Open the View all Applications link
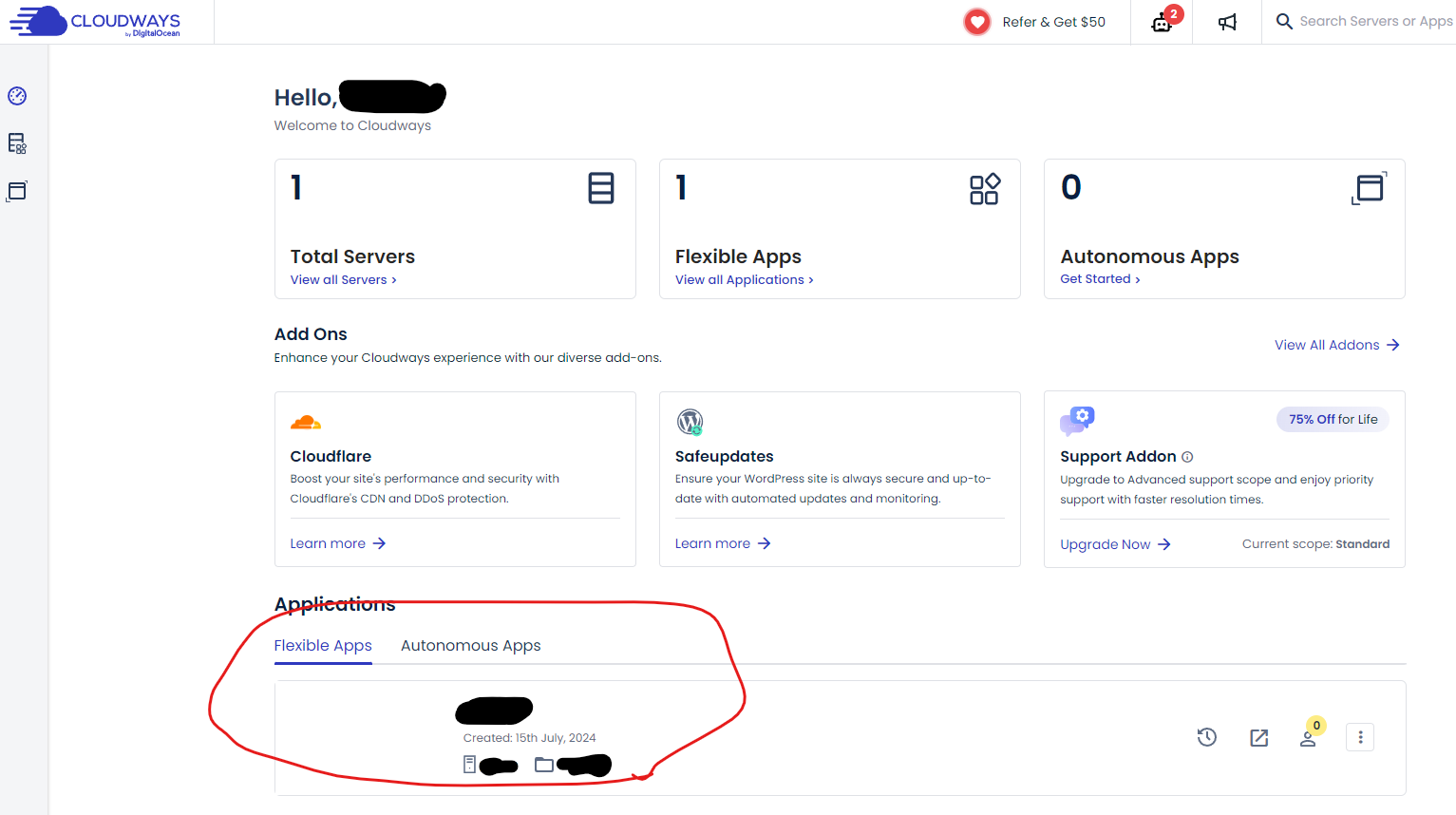The width and height of the screenshot is (1456, 815). point(745,280)
